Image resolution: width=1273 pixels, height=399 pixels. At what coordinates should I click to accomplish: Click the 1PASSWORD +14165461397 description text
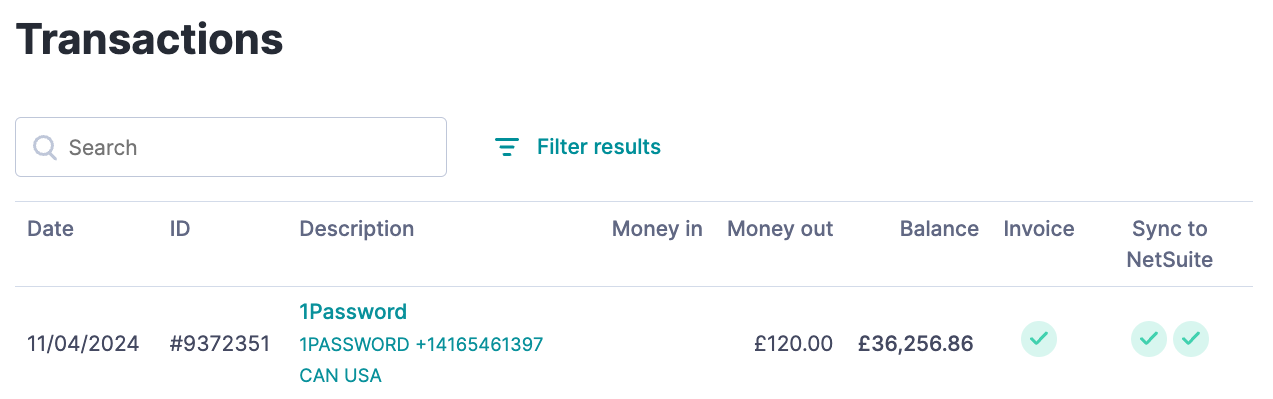point(421,344)
